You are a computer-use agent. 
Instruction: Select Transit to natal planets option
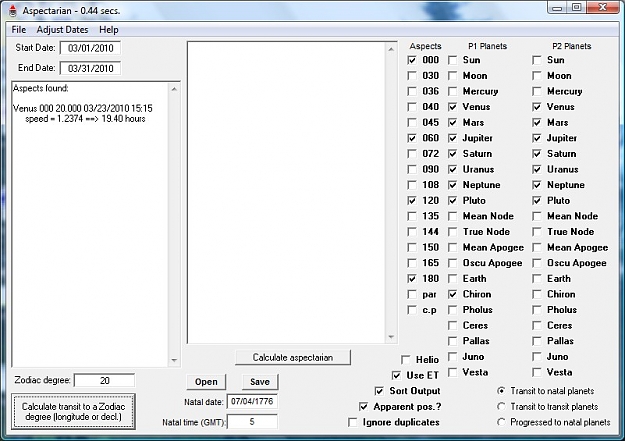(x=501, y=391)
